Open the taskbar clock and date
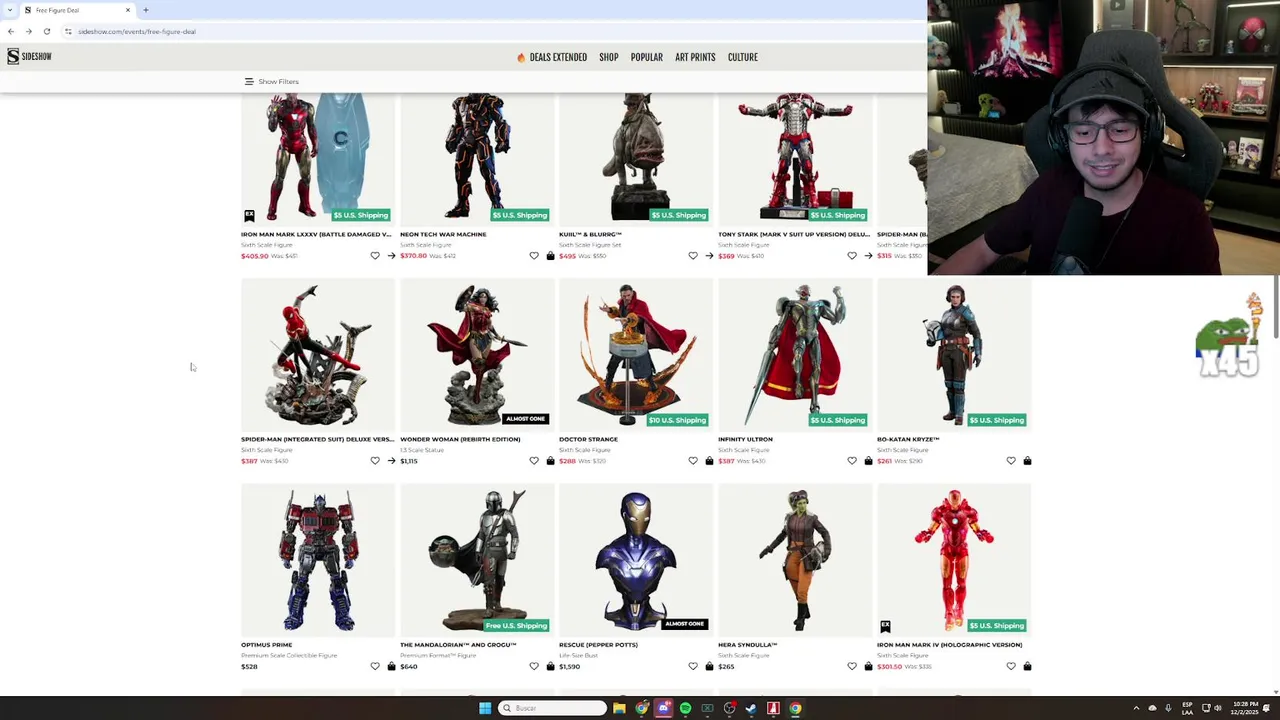Image resolution: width=1280 pixels, height=720 pixels. point(1246,708)
